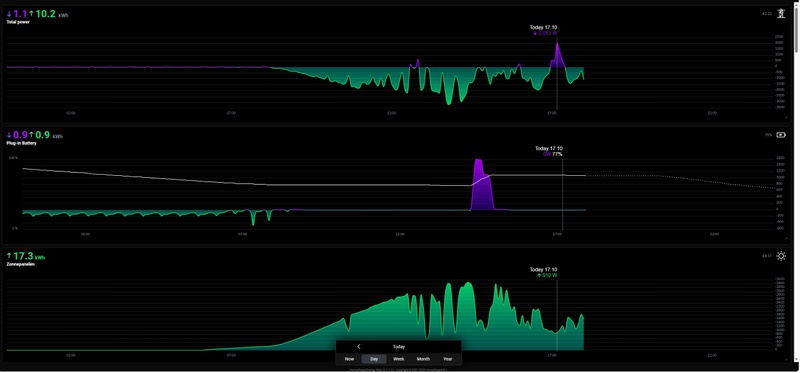Switch to Month view
The width and height of the screenshot is (800, 373).
[423, 359]
